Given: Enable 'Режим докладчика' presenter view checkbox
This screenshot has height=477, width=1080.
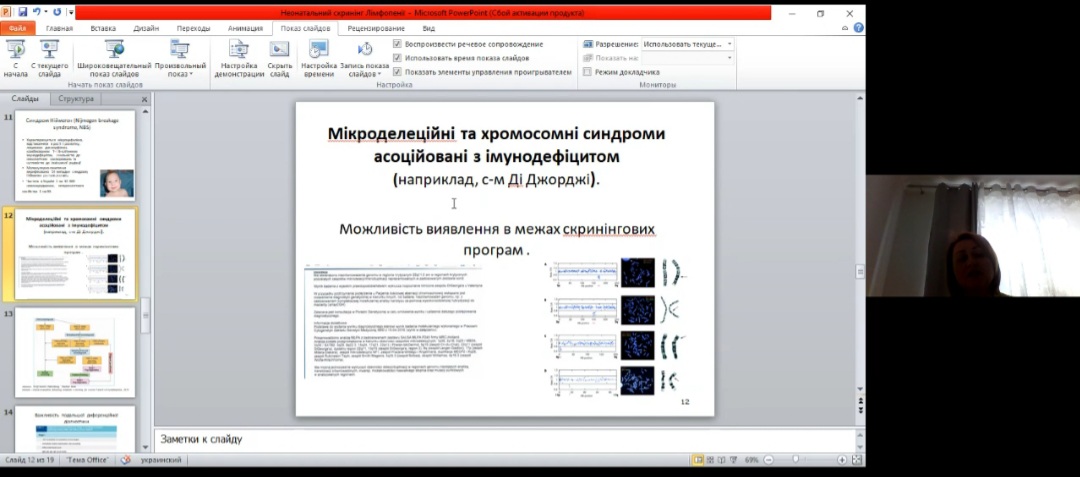Looking at the screenshot, I should (x=587, y=72).
